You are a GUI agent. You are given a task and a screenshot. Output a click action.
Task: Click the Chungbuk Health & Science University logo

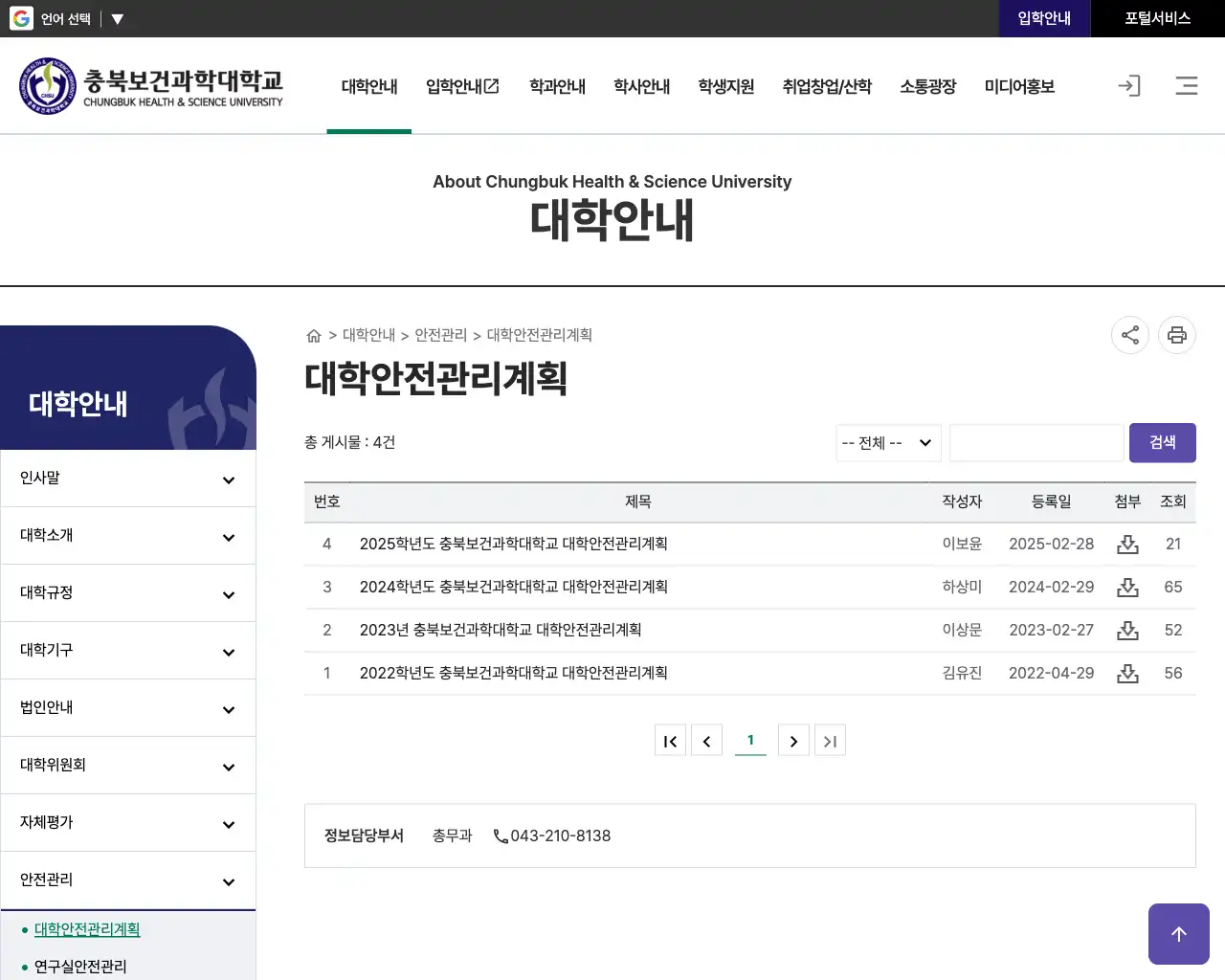pyautogui.click(x=151, y=86)
